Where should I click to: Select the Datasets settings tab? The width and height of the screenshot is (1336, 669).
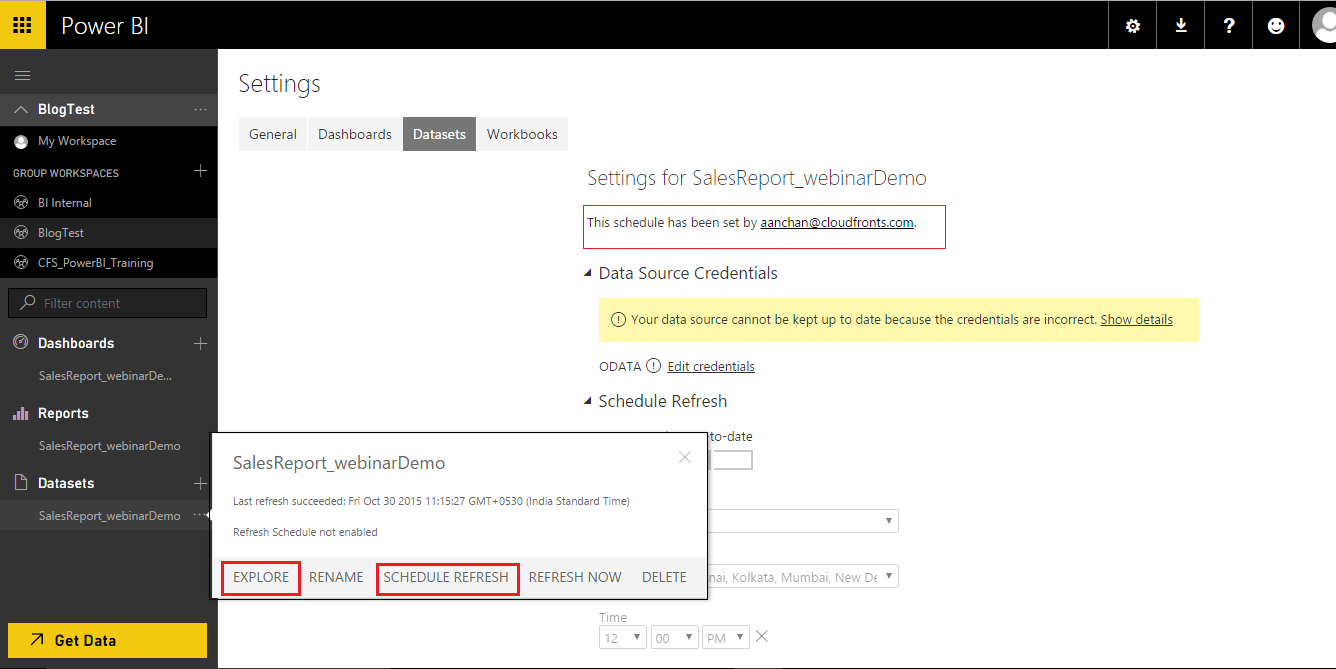pyautogui.click(x=439, y=134)
